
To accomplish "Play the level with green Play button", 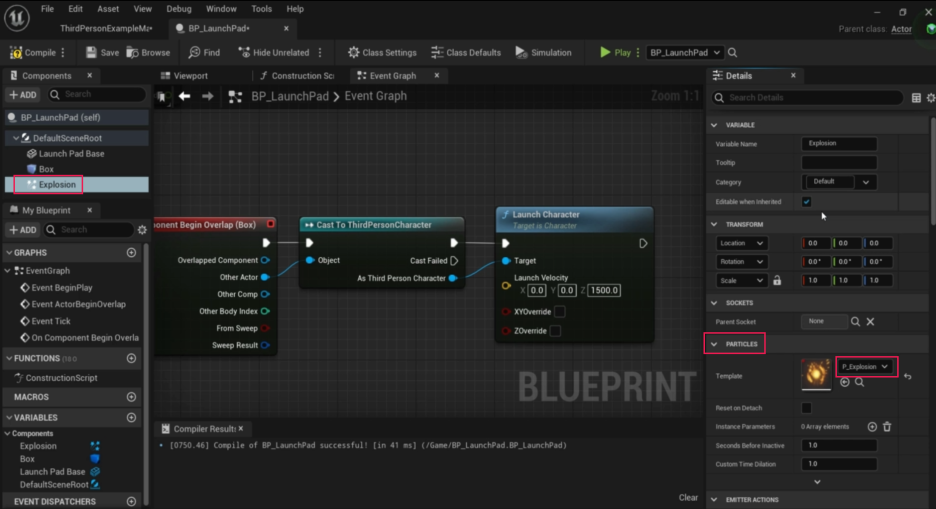I will (615, 53).
